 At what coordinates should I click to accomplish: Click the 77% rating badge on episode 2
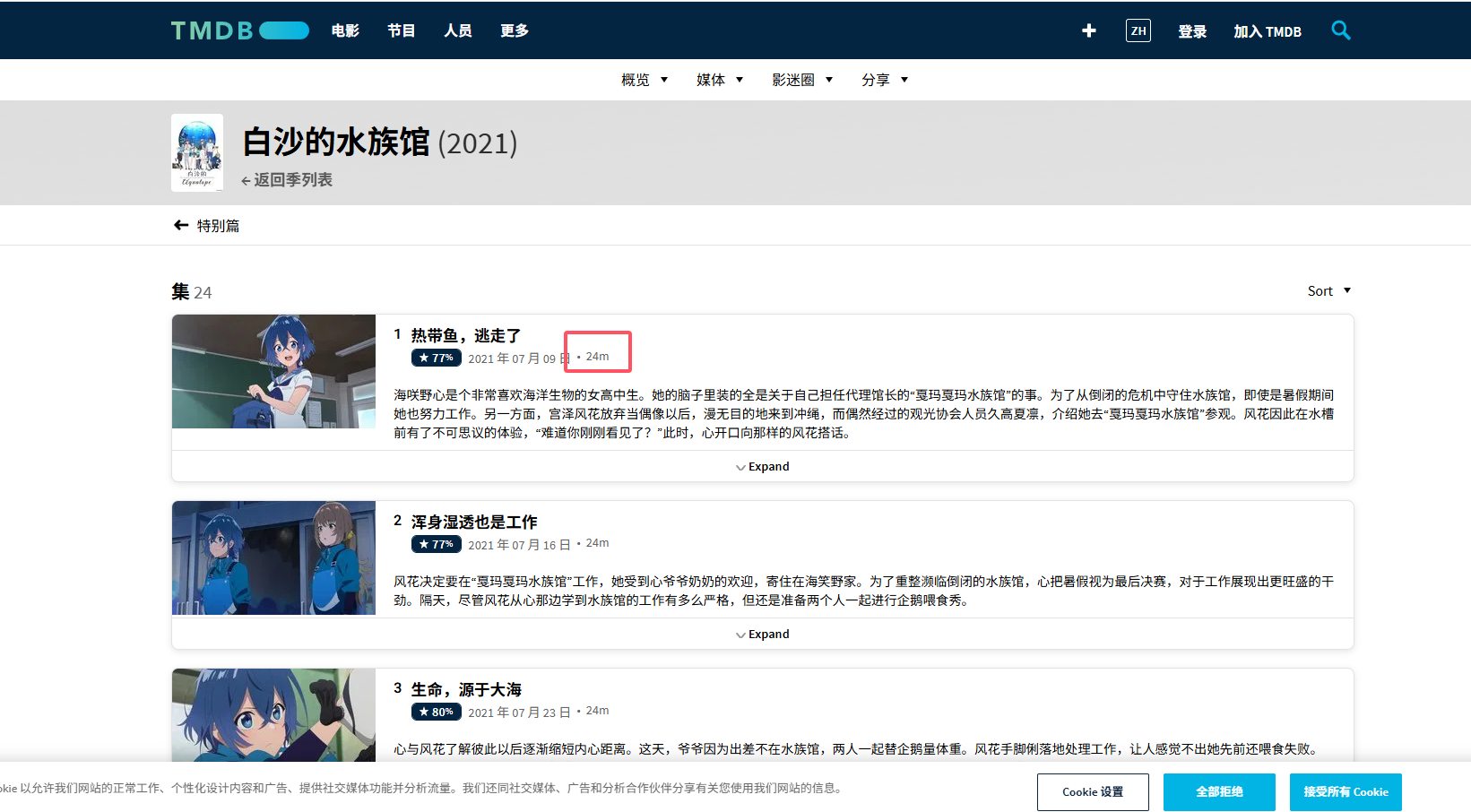[x=437, y=544]
